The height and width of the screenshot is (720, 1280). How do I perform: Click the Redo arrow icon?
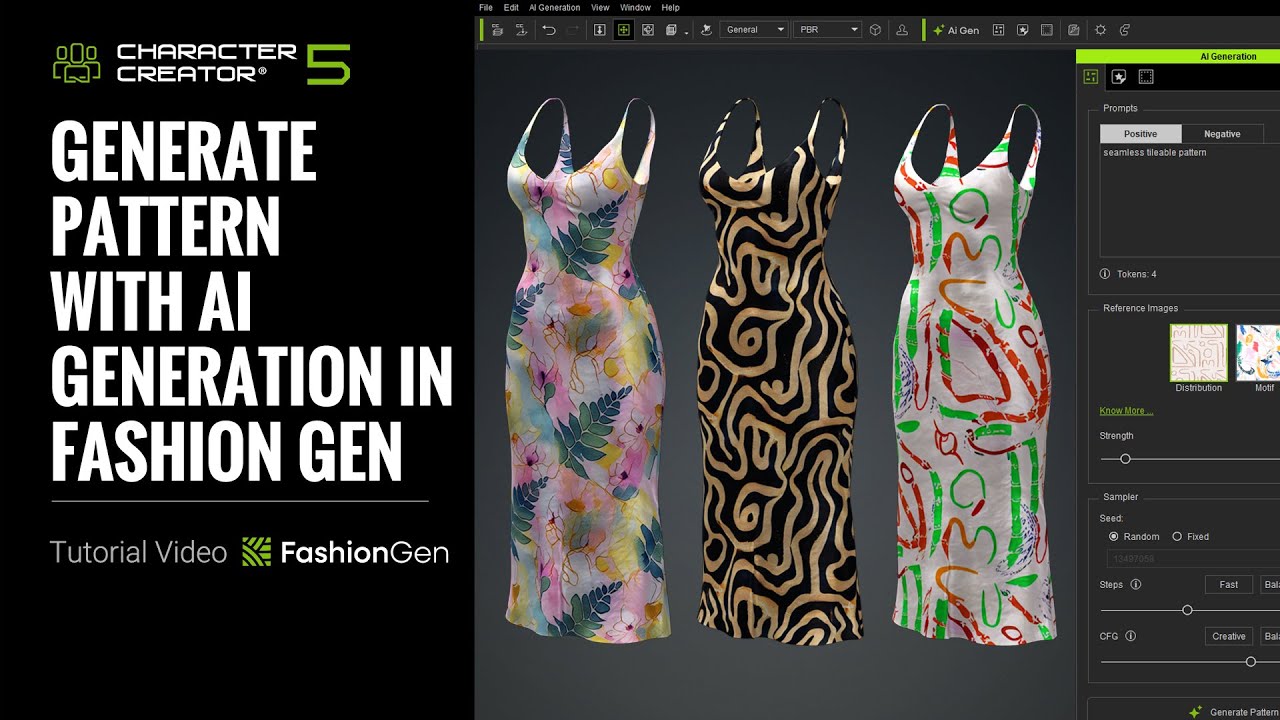[572, 30]
